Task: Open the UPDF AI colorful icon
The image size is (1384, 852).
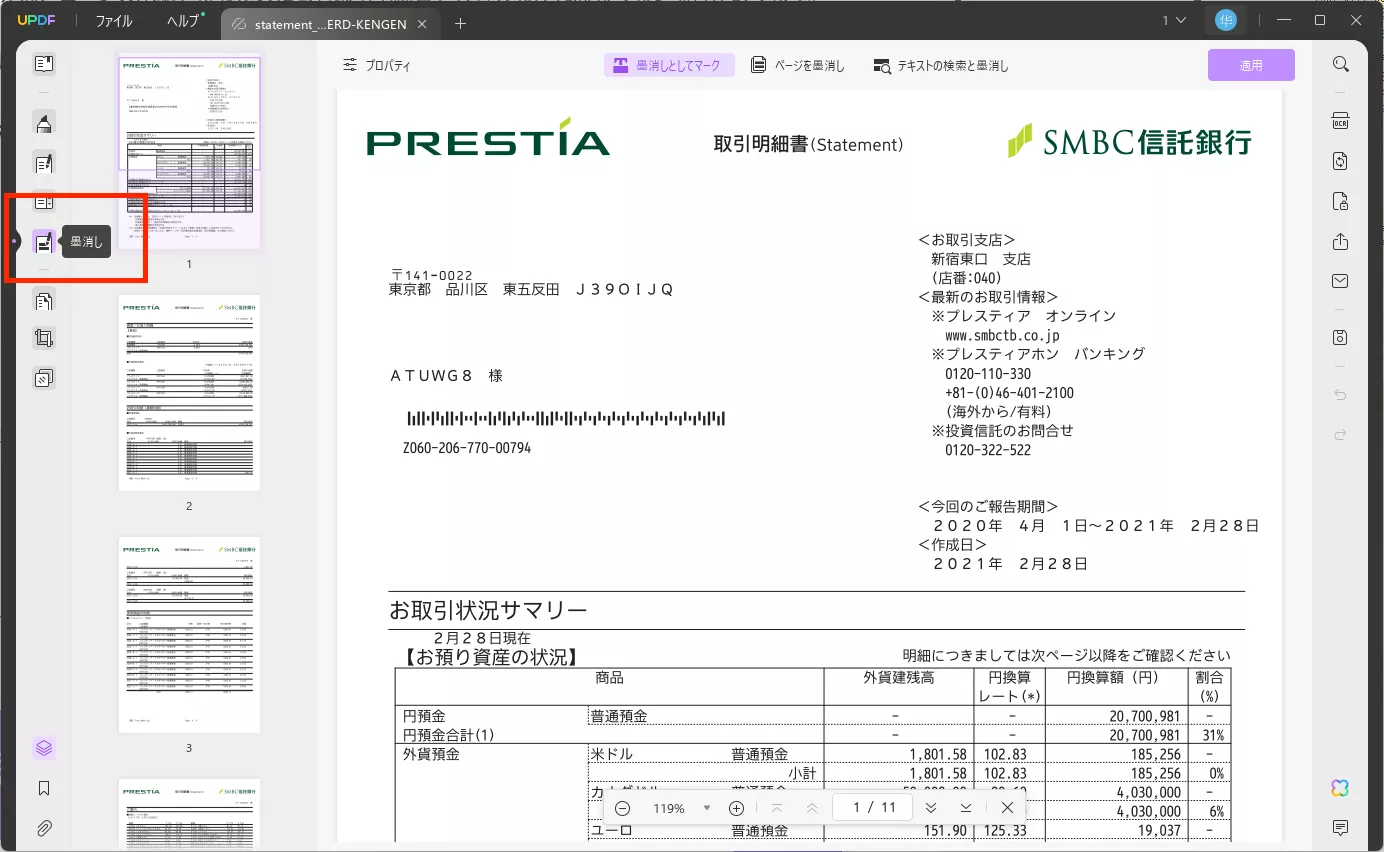Action: (1340, 788)
